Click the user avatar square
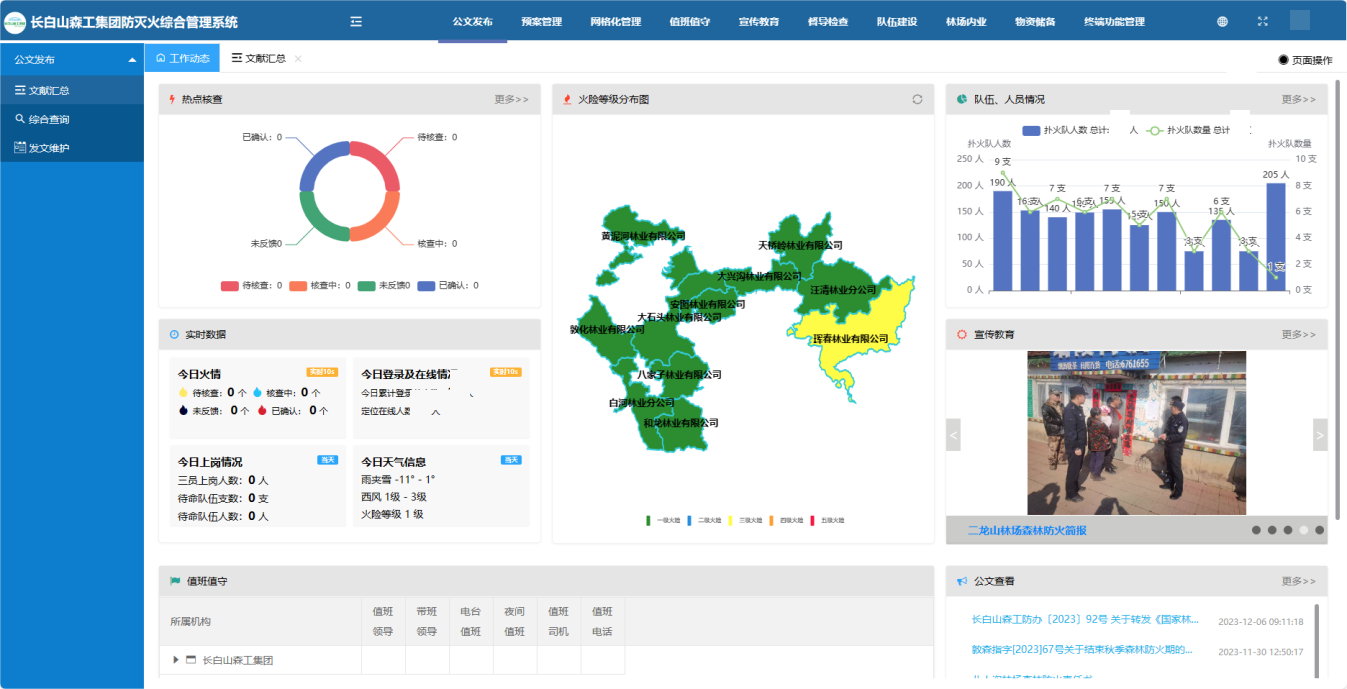1347x689 pixels. (x=1299, y=20)
